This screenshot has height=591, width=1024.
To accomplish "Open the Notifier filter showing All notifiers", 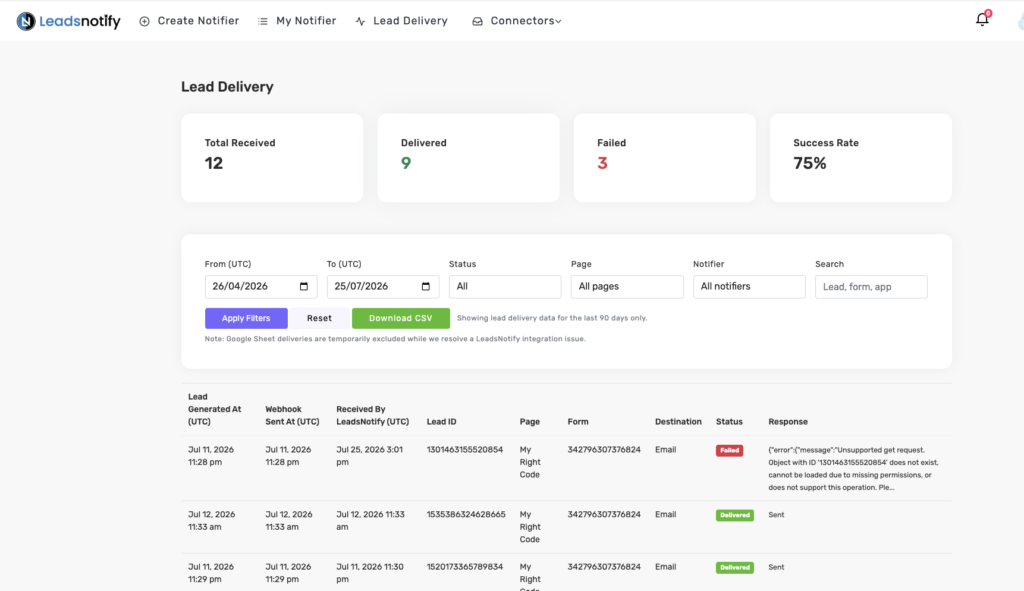I will [x=749, y=287].
